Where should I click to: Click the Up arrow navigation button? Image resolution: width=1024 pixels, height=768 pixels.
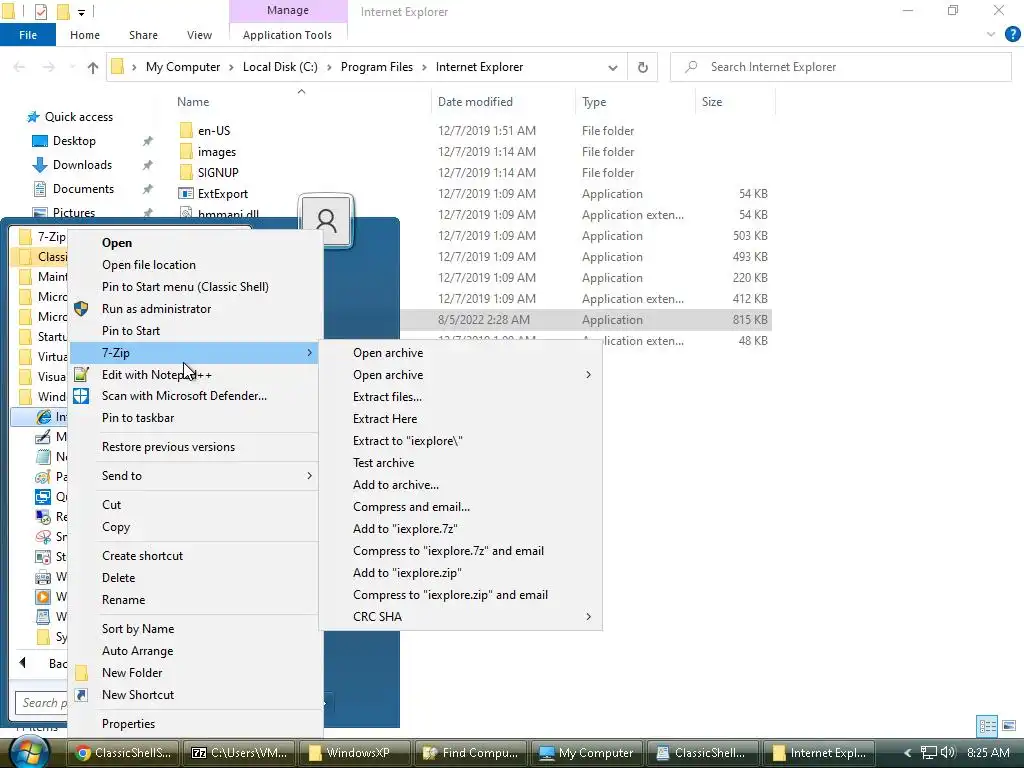[x=93, y=67]
